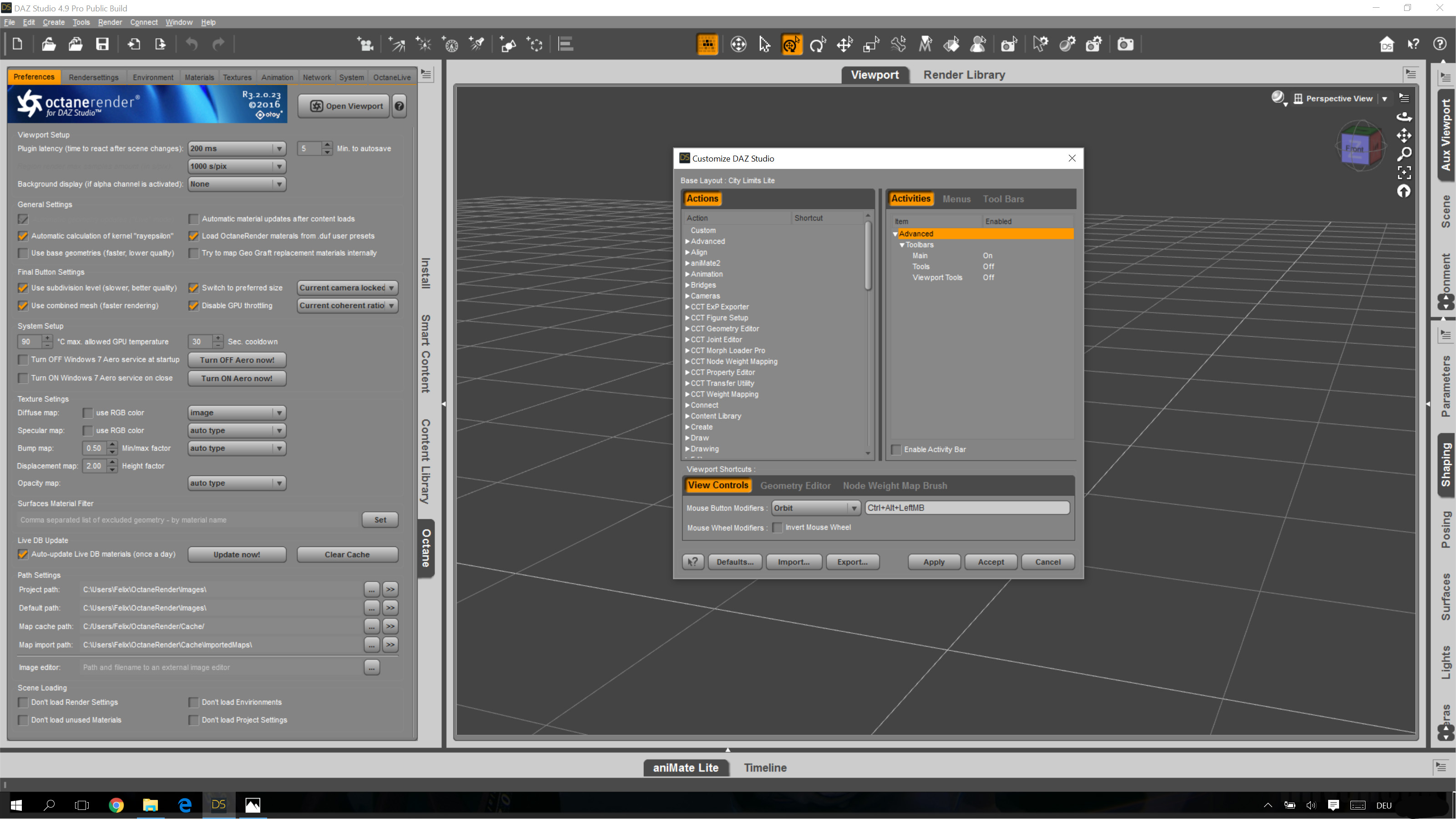
Task: Click the Save file icon in the toolbar
Action: coord(102,44)
